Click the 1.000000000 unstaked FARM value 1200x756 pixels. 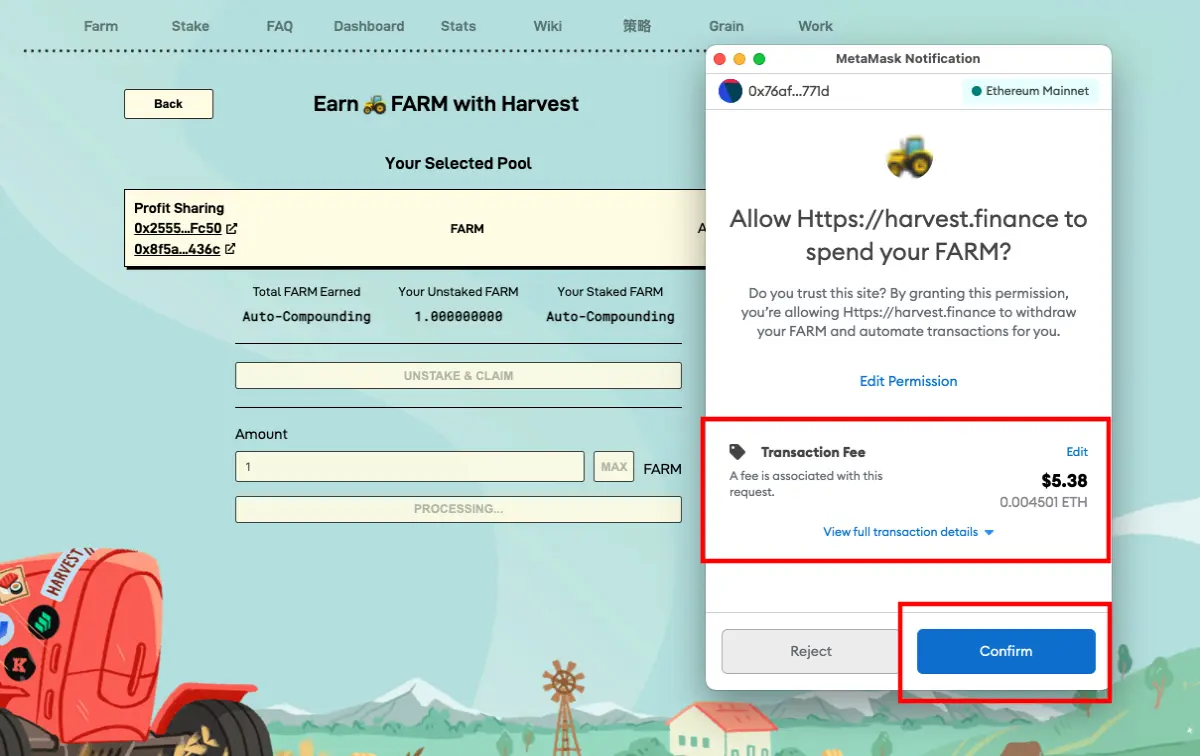pyautogui.click(x=458, y=316)
